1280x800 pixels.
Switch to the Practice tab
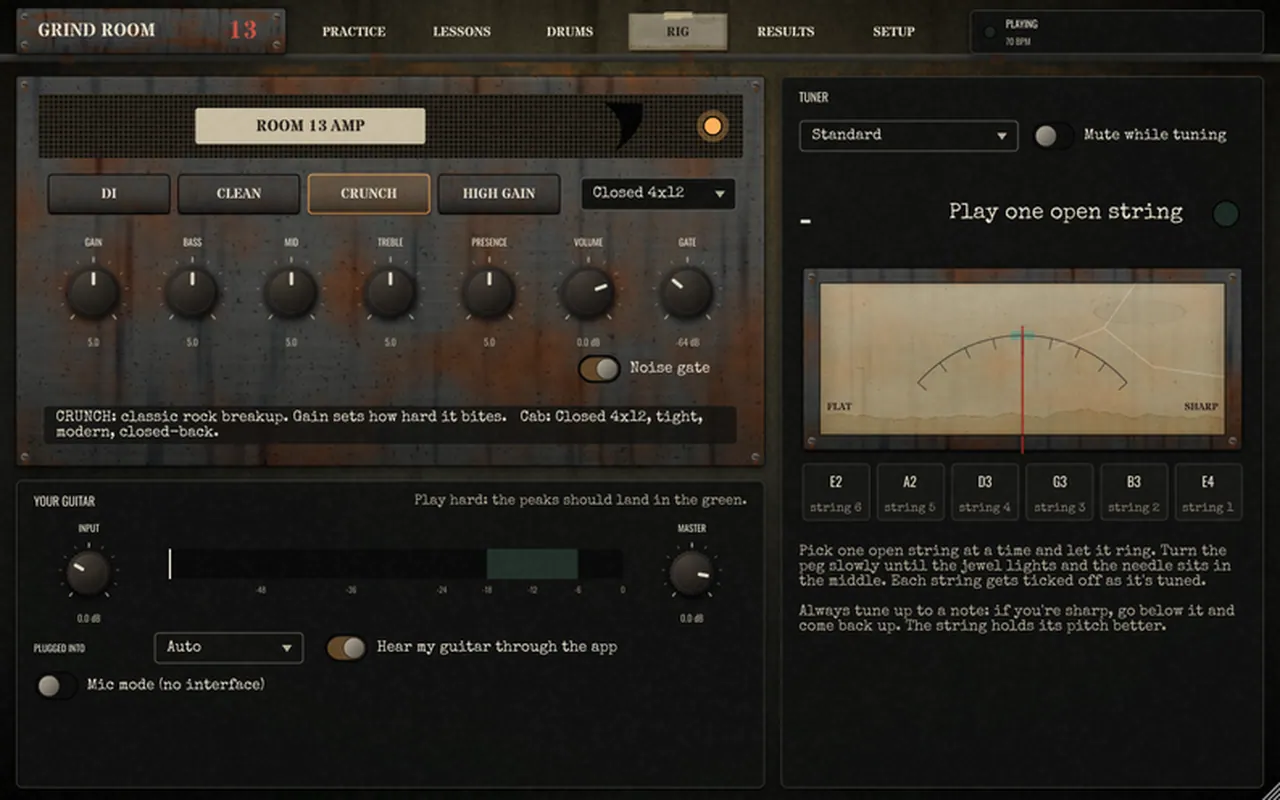[x=354, y=32]
